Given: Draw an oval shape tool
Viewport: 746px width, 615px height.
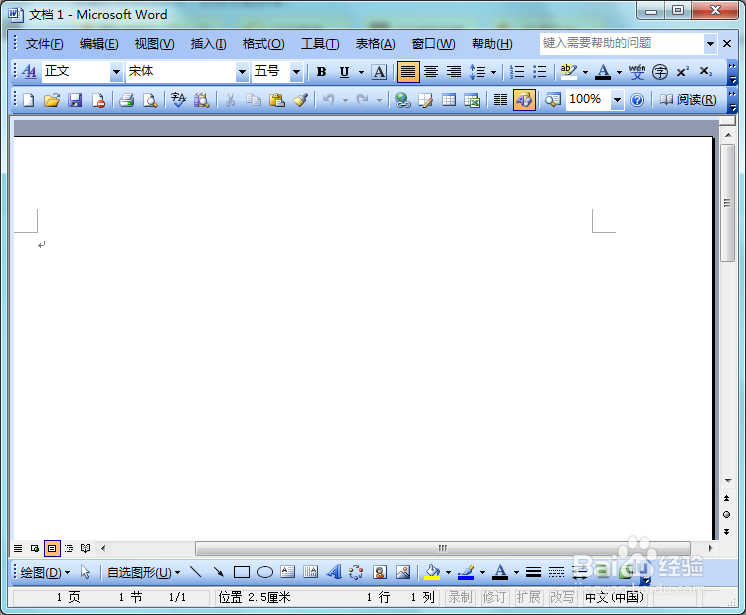Looking at the screenshot, I should (265, 572).
